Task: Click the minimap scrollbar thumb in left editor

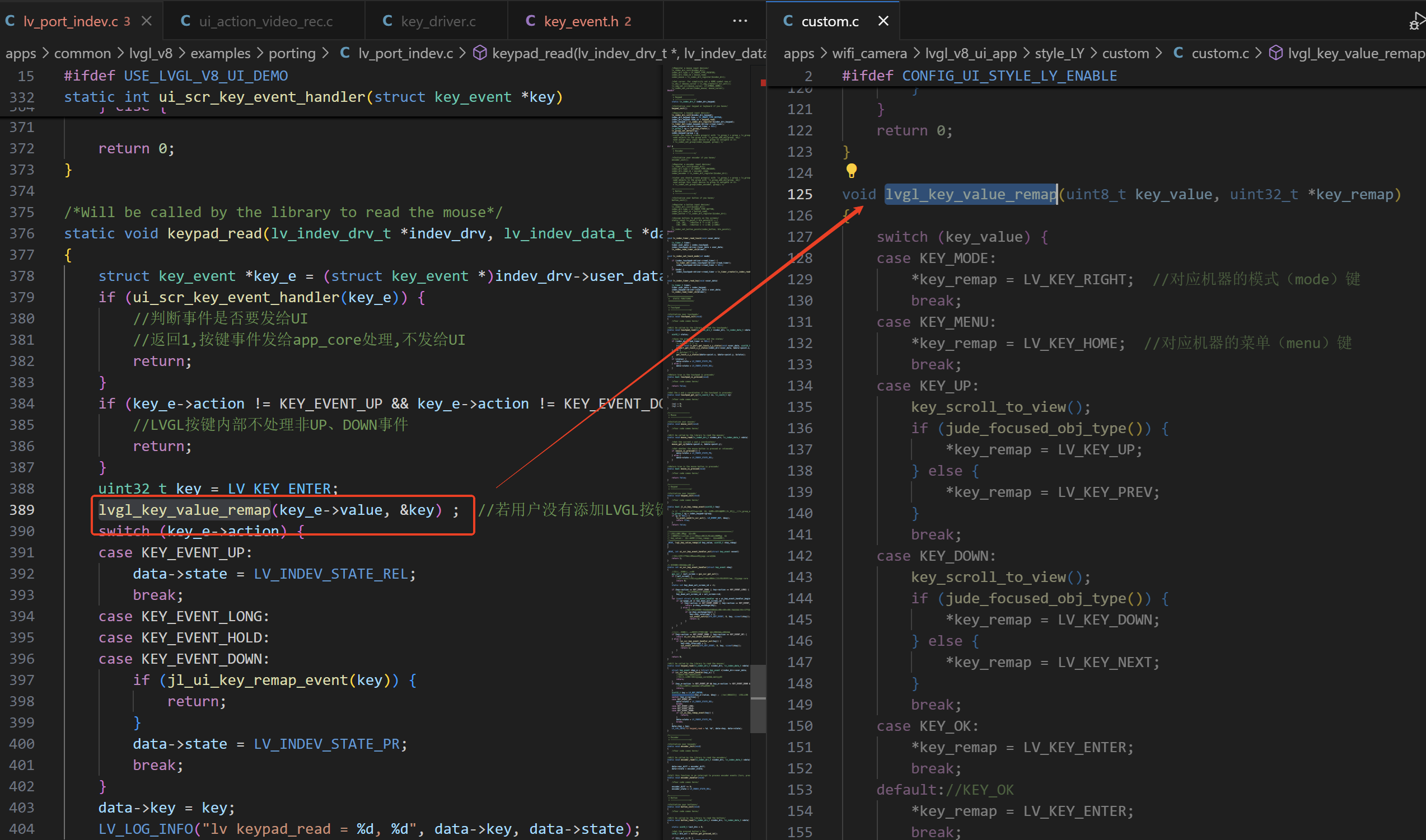Action: tap(758, 698)
